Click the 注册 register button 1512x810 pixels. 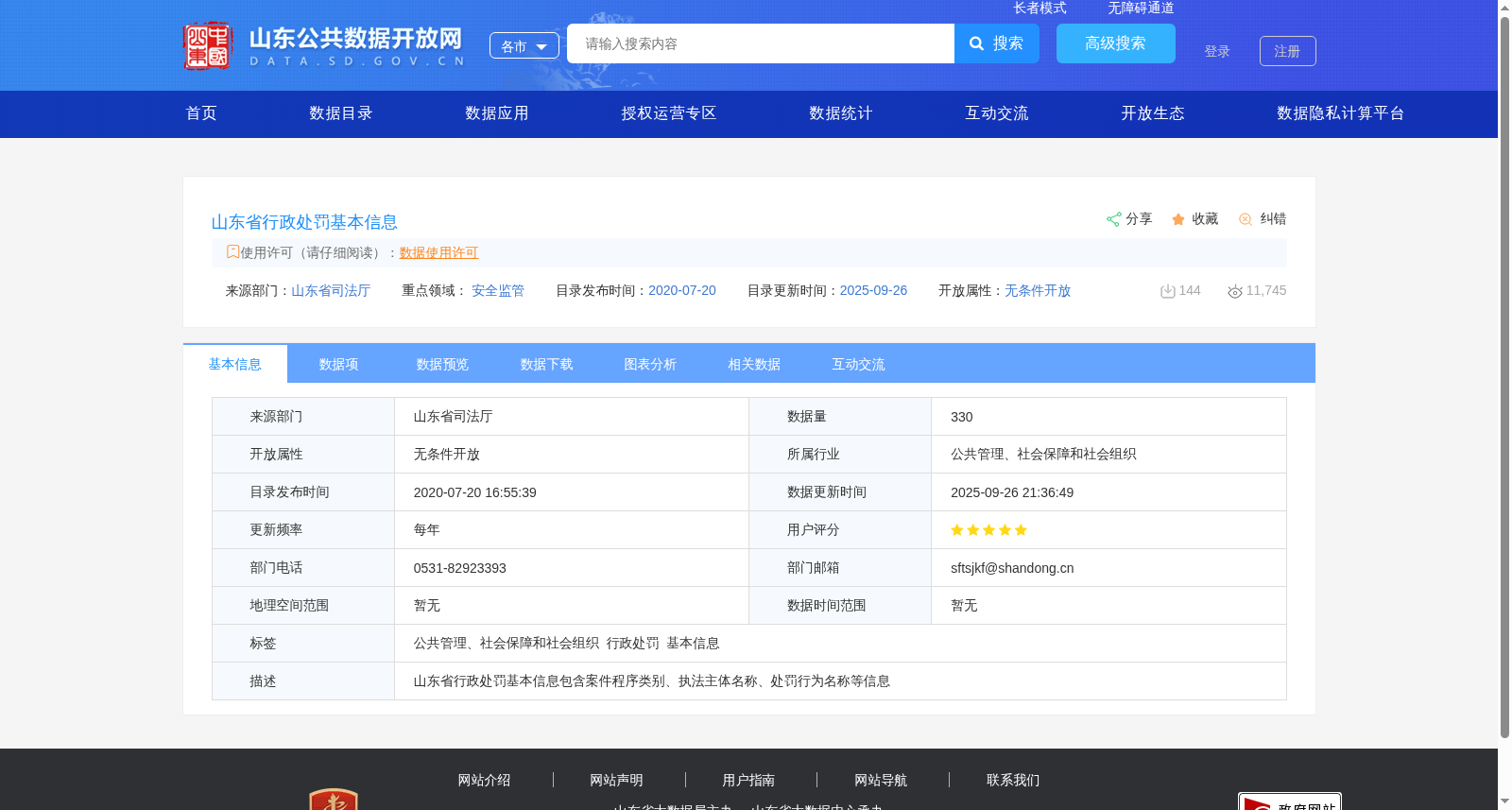[1288, 51]
